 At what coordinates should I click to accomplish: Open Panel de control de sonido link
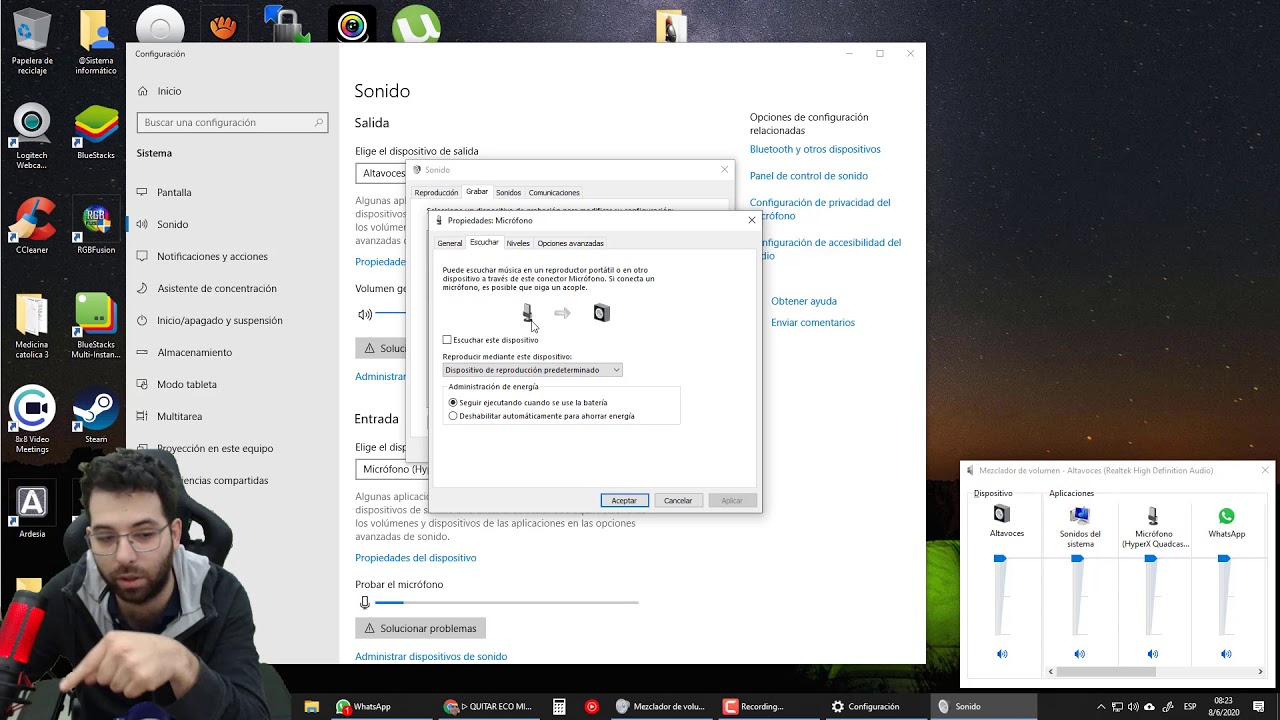point(809,176)
